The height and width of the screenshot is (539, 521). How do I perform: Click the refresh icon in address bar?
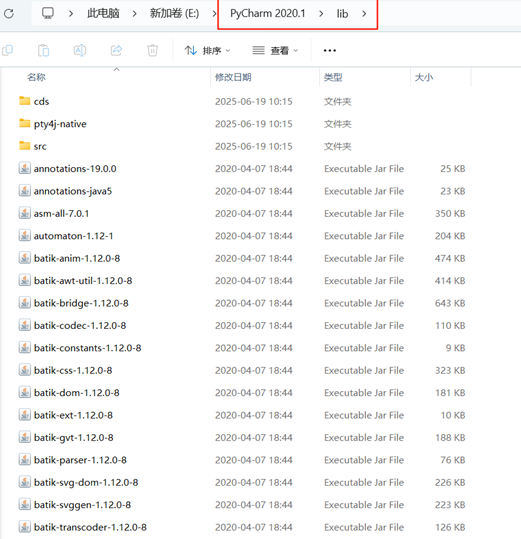pos(9,14)
